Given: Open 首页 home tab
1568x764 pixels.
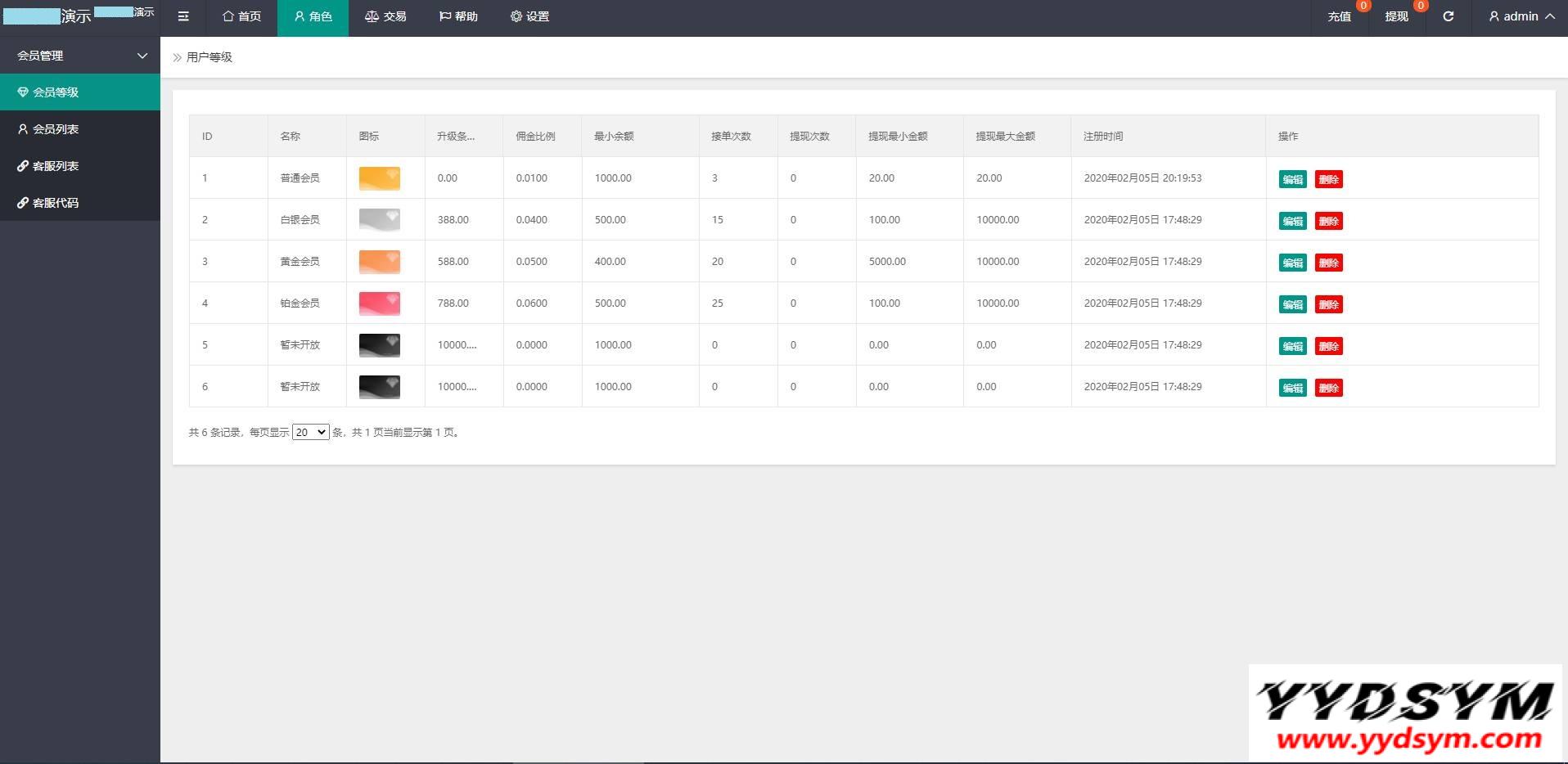Looking at the screenshot, I should tap(242, 16).
